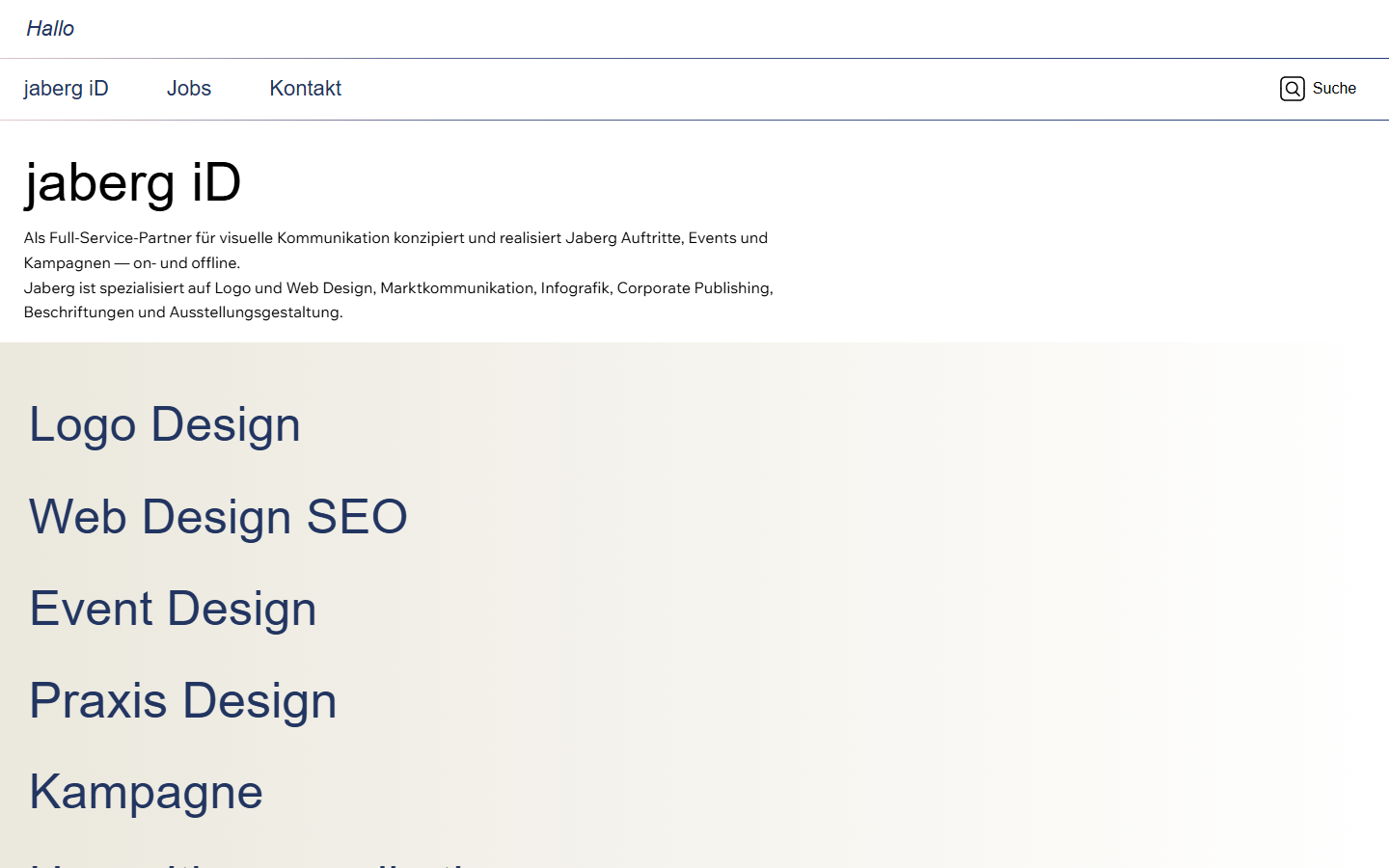Go to the Jobs page

click(189, 89)
